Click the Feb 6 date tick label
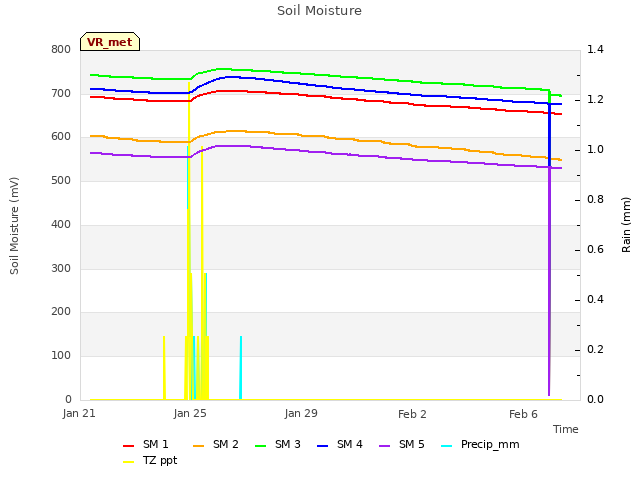This screenshot has width=640, height=480. point(523,414)
